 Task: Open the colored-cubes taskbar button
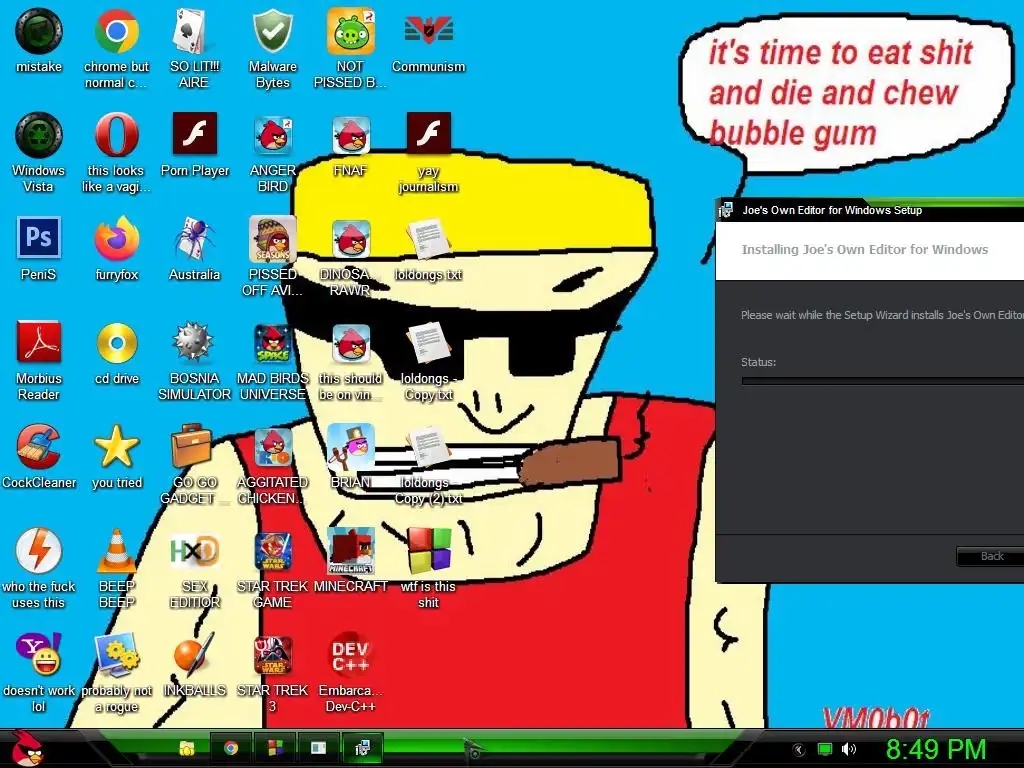point(275,748)
